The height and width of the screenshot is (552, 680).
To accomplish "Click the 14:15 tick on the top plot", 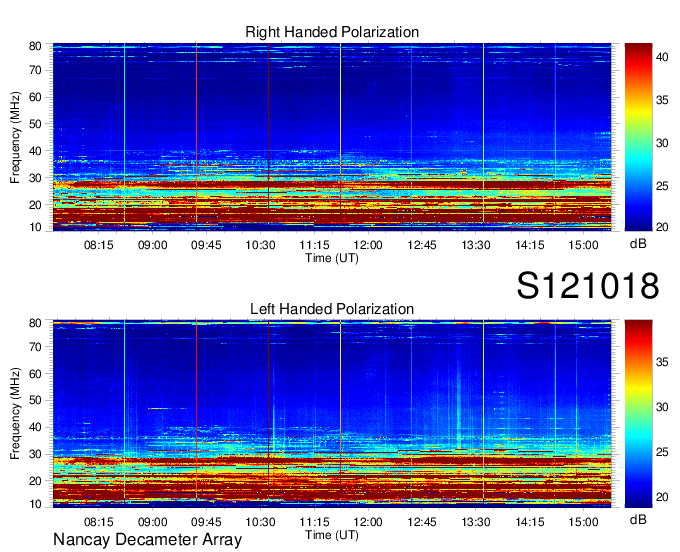I will point(530,245).
